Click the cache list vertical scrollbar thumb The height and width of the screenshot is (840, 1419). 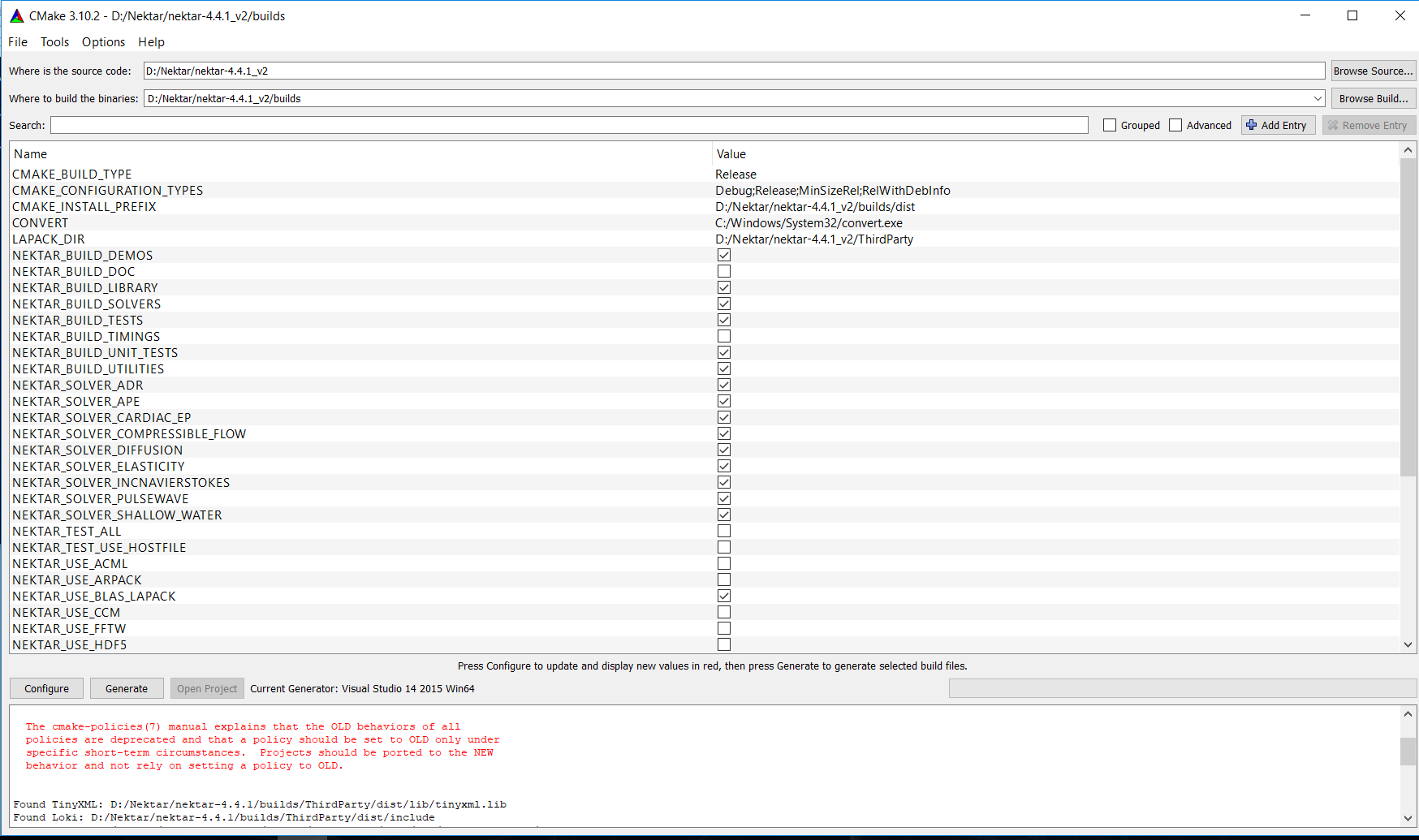pyautogui.click(x=1408, y=317)
